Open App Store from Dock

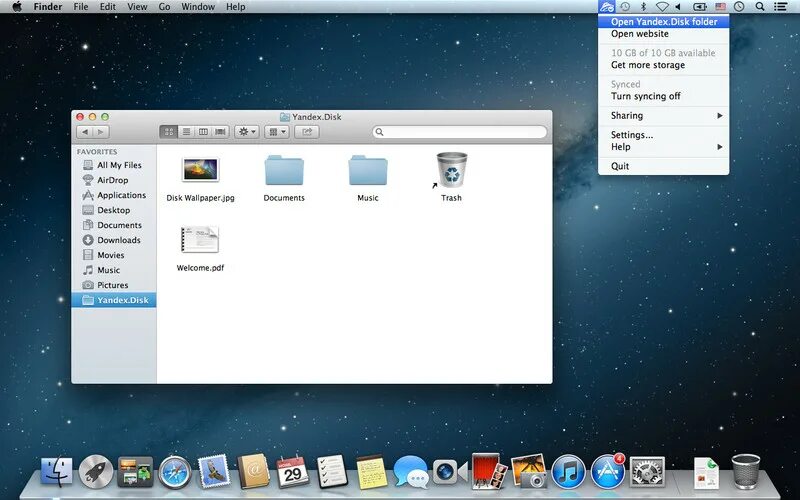pos(608,471)
